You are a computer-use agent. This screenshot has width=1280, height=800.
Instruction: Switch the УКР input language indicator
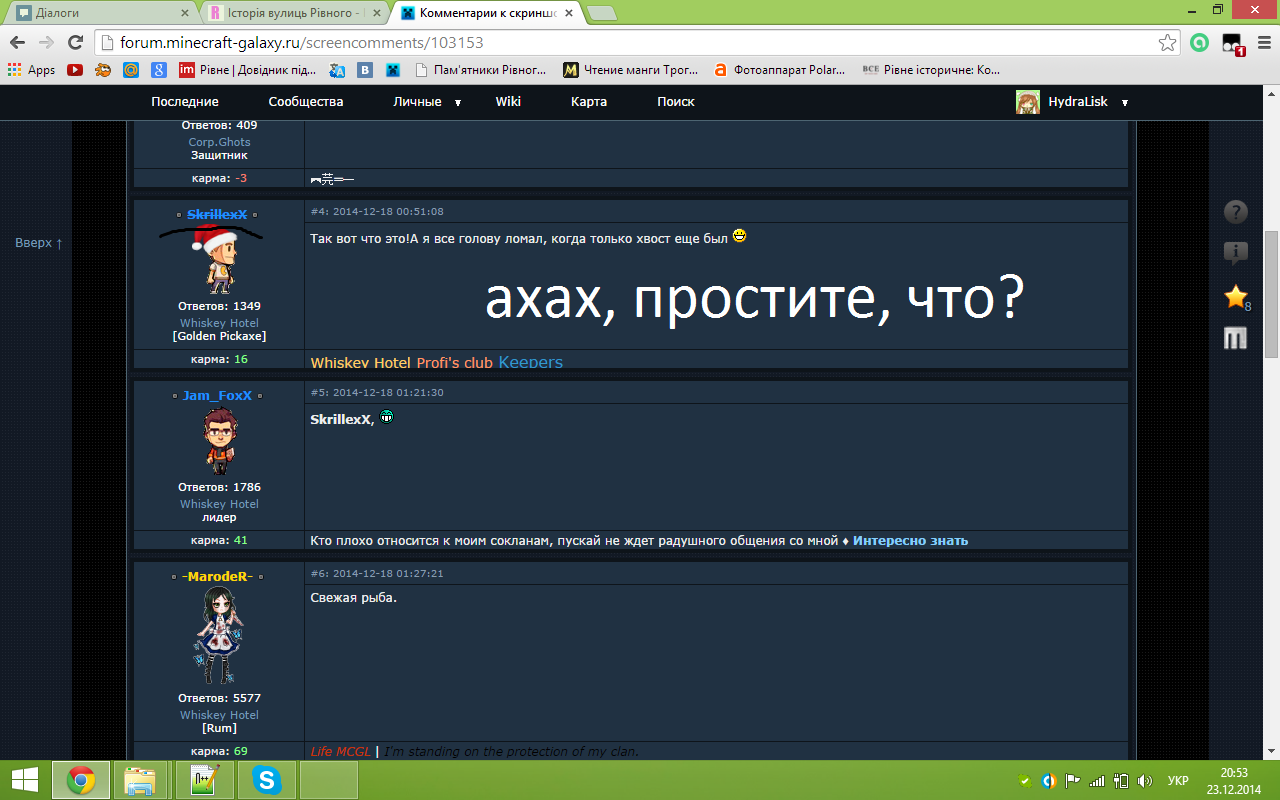point(1179,781)
